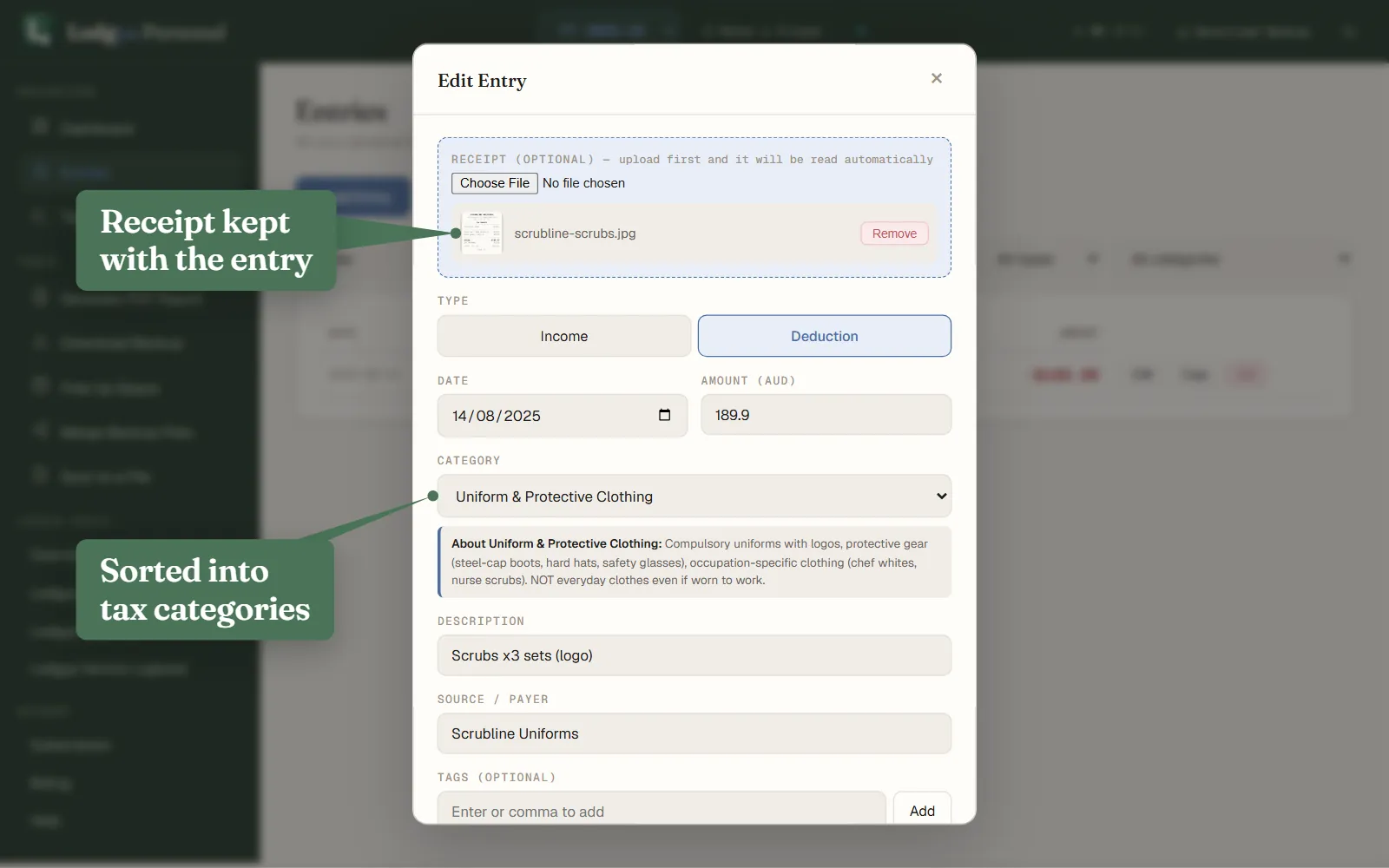Open the scrubline-scrubs.jpg receipt thumbnail
This screenshot has height=868, width=1389.
tap(482, 233)
